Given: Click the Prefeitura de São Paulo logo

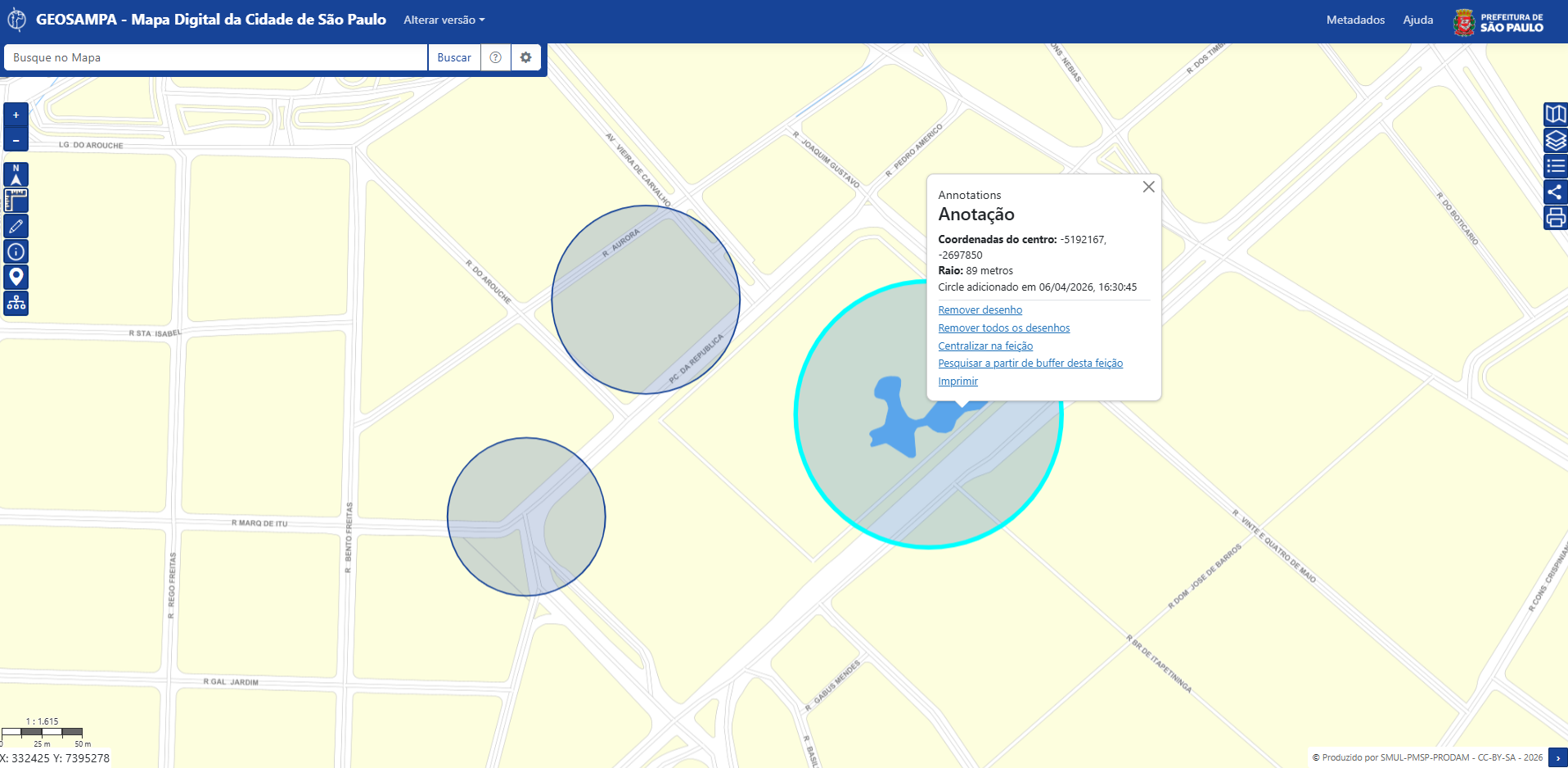Looking at the screenshot, I should [x=1499, y=21].
